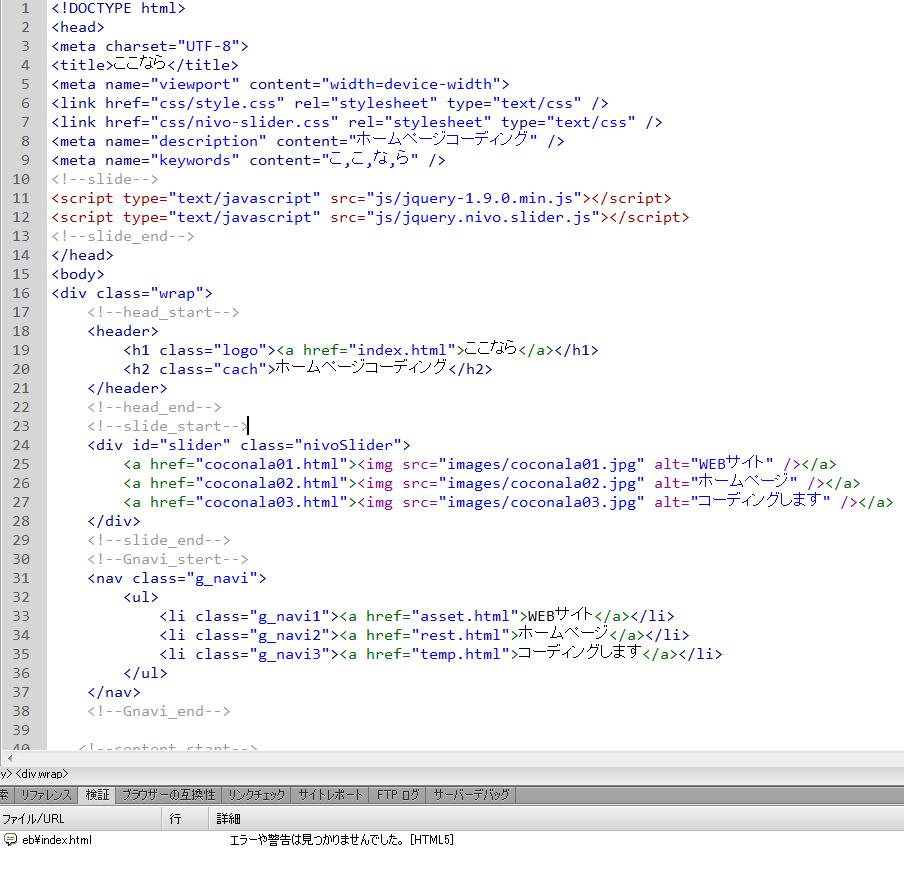The image size is (904, 881).
Task: Click the message エラーや警告は見つかりませんでした。[HTML5]
Action: point(342,839)
